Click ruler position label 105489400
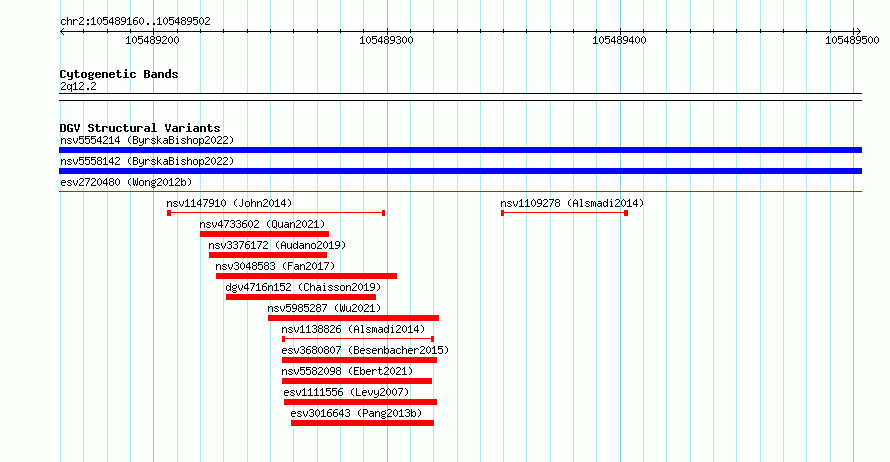Screen dimensions: 890x462 point(619,40)
